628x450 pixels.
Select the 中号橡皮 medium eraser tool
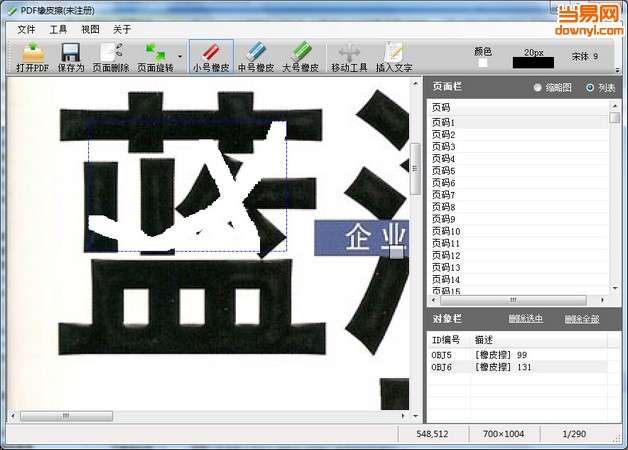256,57
